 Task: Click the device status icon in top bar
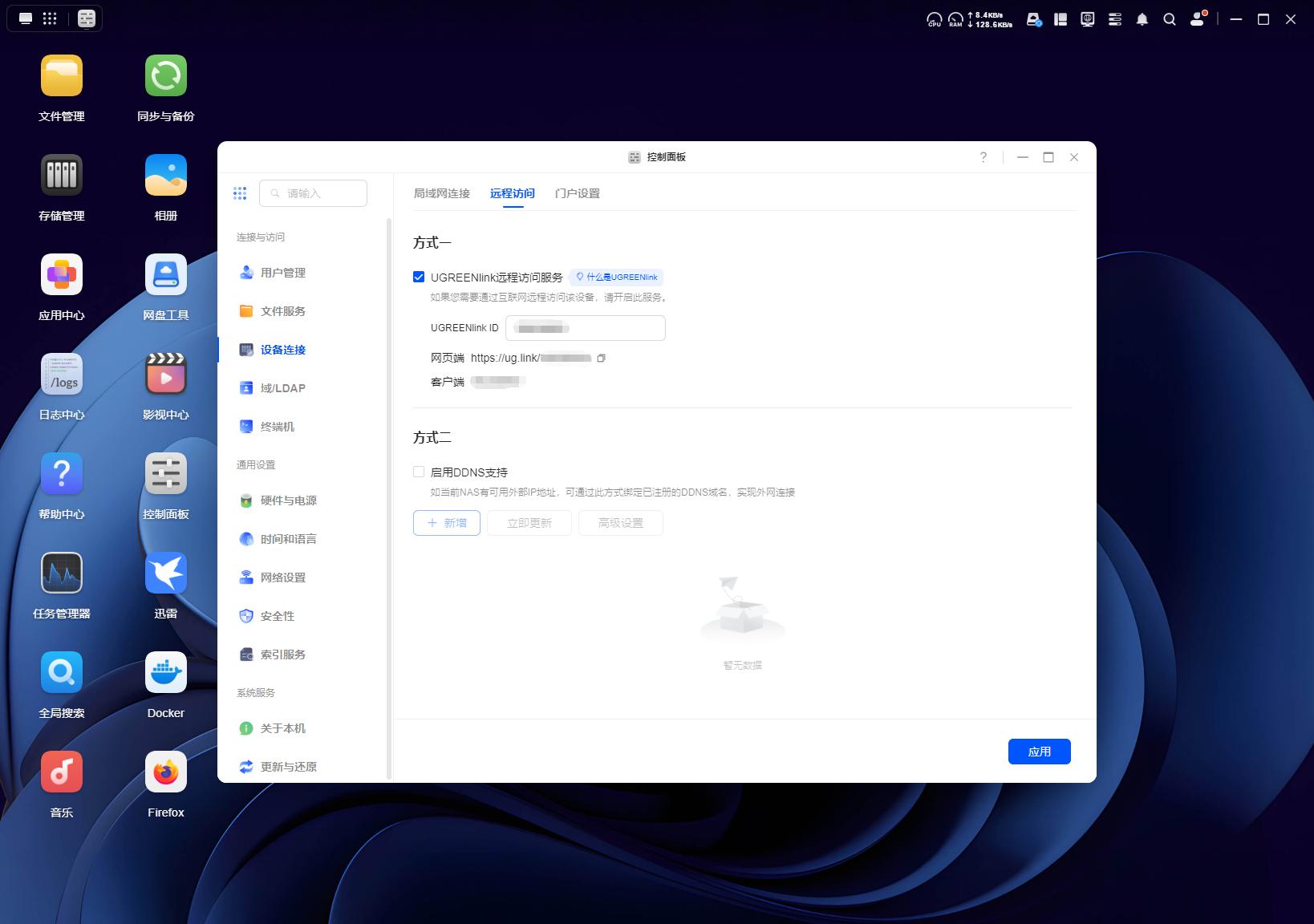1034,19
